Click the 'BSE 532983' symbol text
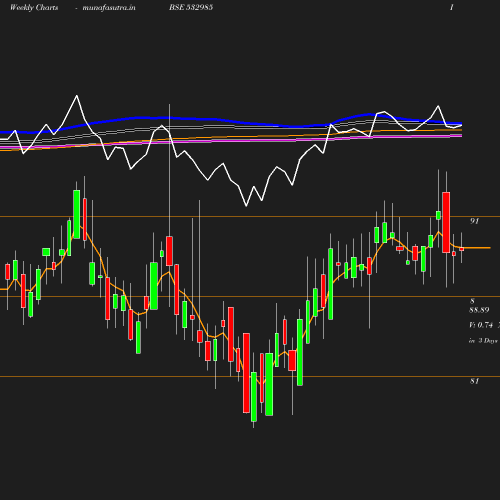This screenshot has height=500, width=500. 191,7
